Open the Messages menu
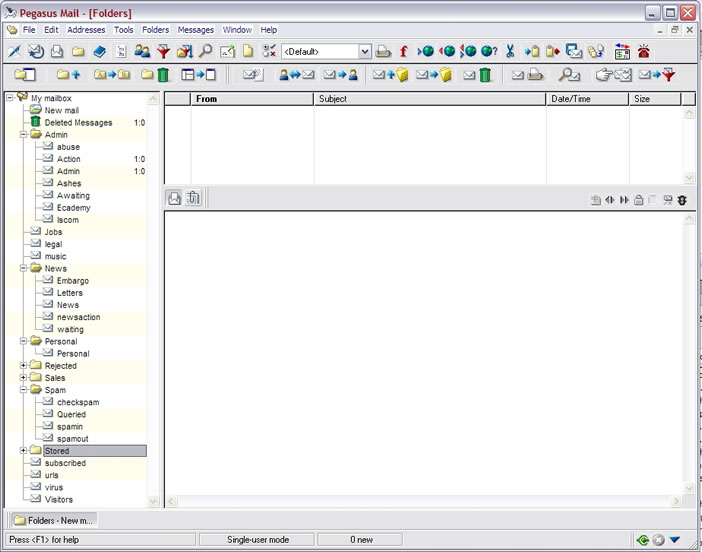The image size is (702, 552). click(196, 30)
